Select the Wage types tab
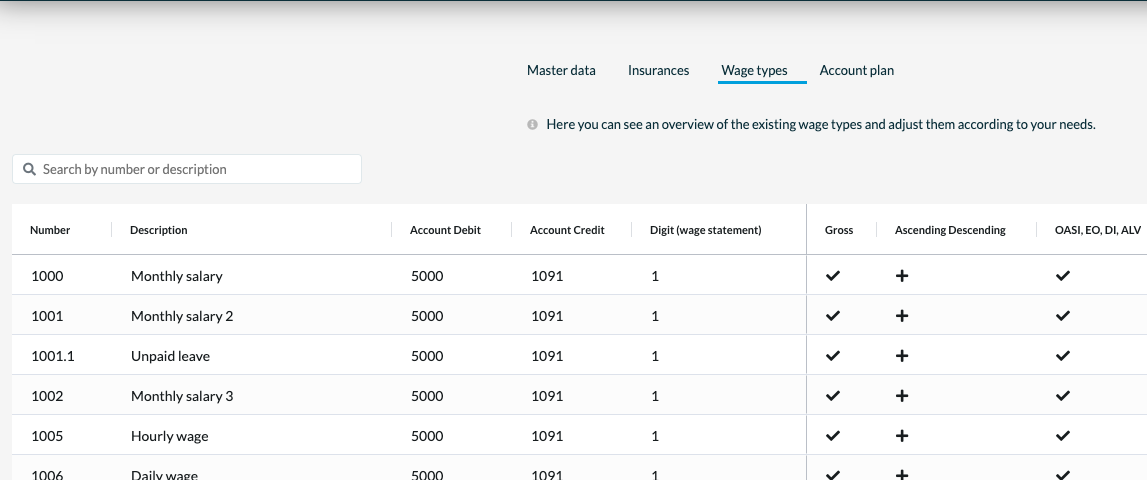1147x480 pixels. (754, 70)
